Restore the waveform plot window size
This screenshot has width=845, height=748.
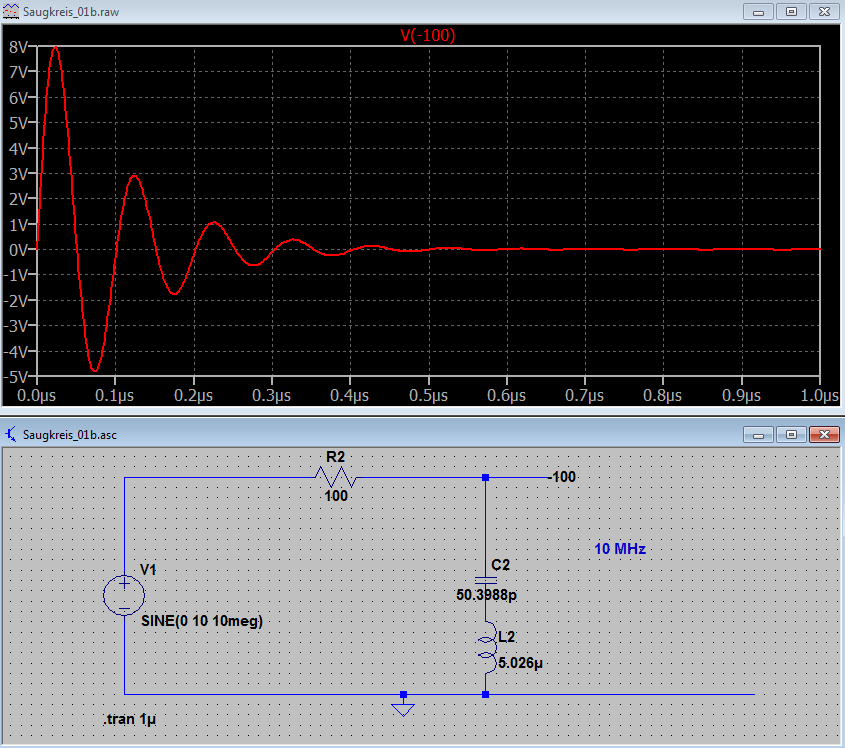click(x=791, y=11)
